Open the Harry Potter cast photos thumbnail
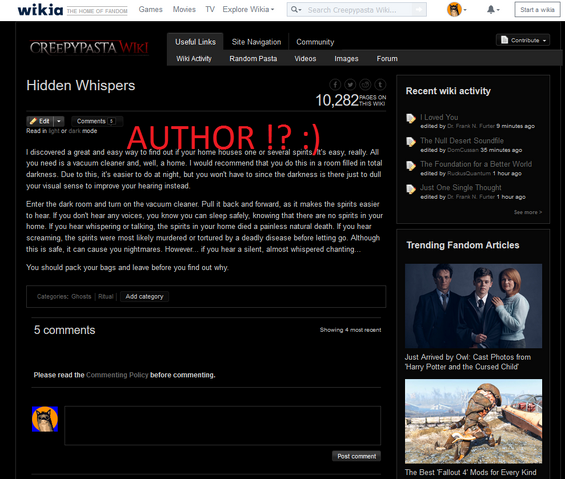The height and width of the screenshot is (479, 565). (x=473, y=306)
